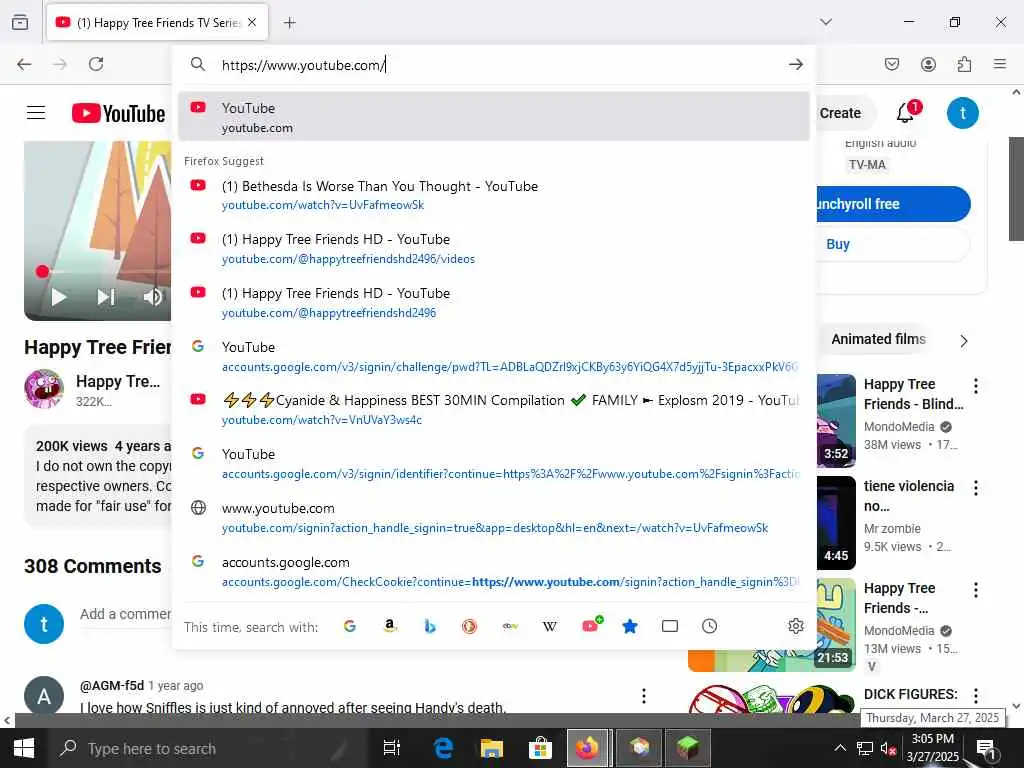The image size is (1024, 768).
Task: Open Firefox View icon in tab strip
Action: pos(20,22)
